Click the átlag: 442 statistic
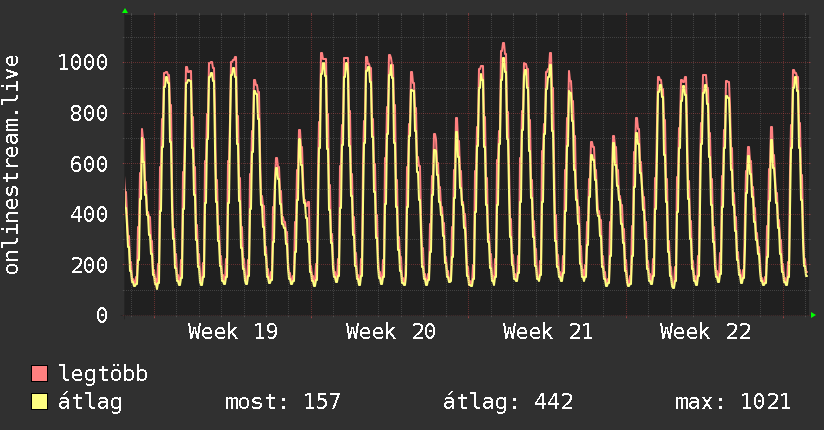The height and width of the screenshot is (430, 824). point(508,402)
